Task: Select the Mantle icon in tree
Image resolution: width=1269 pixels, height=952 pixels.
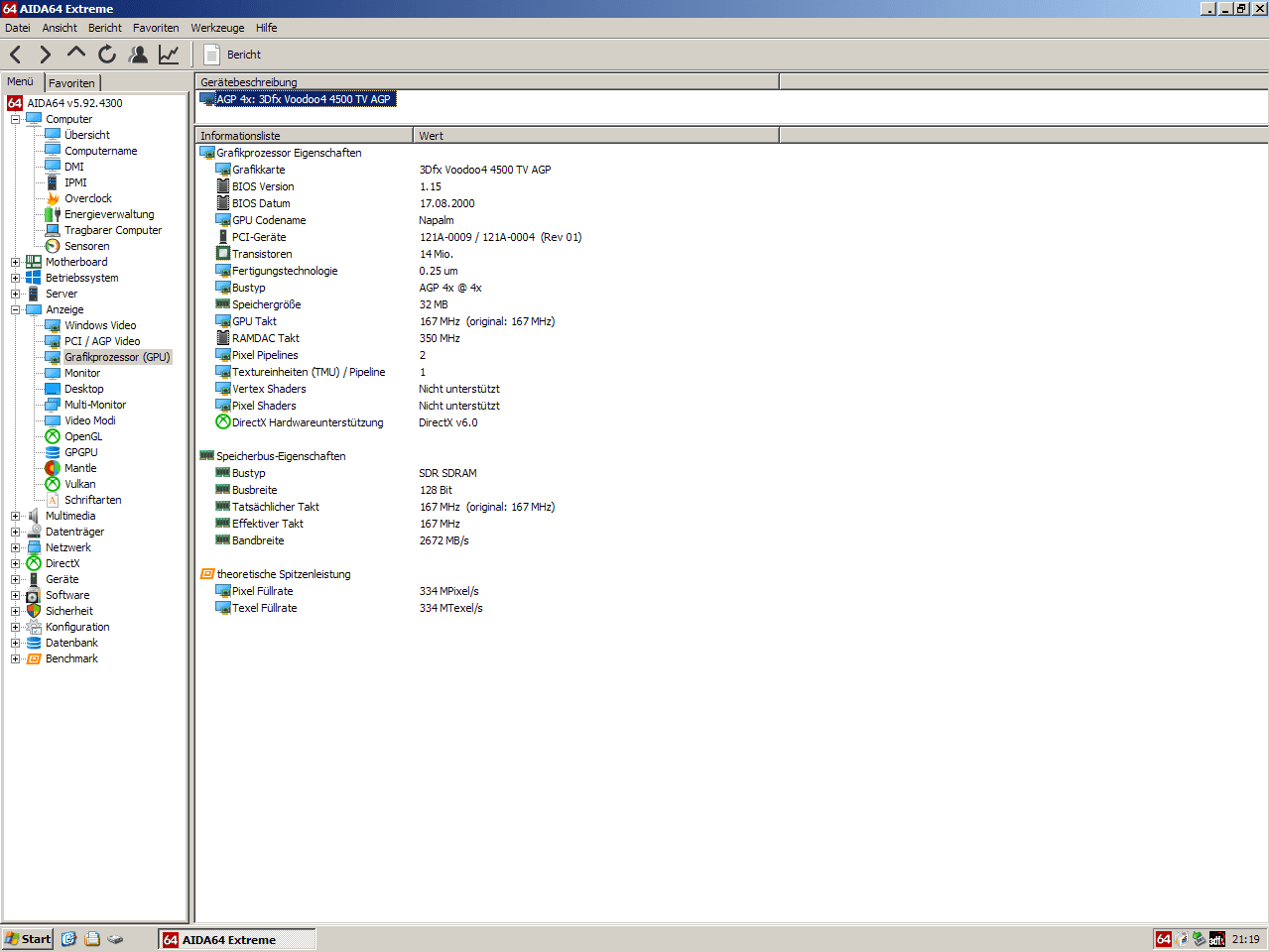Action: (53, 468)
